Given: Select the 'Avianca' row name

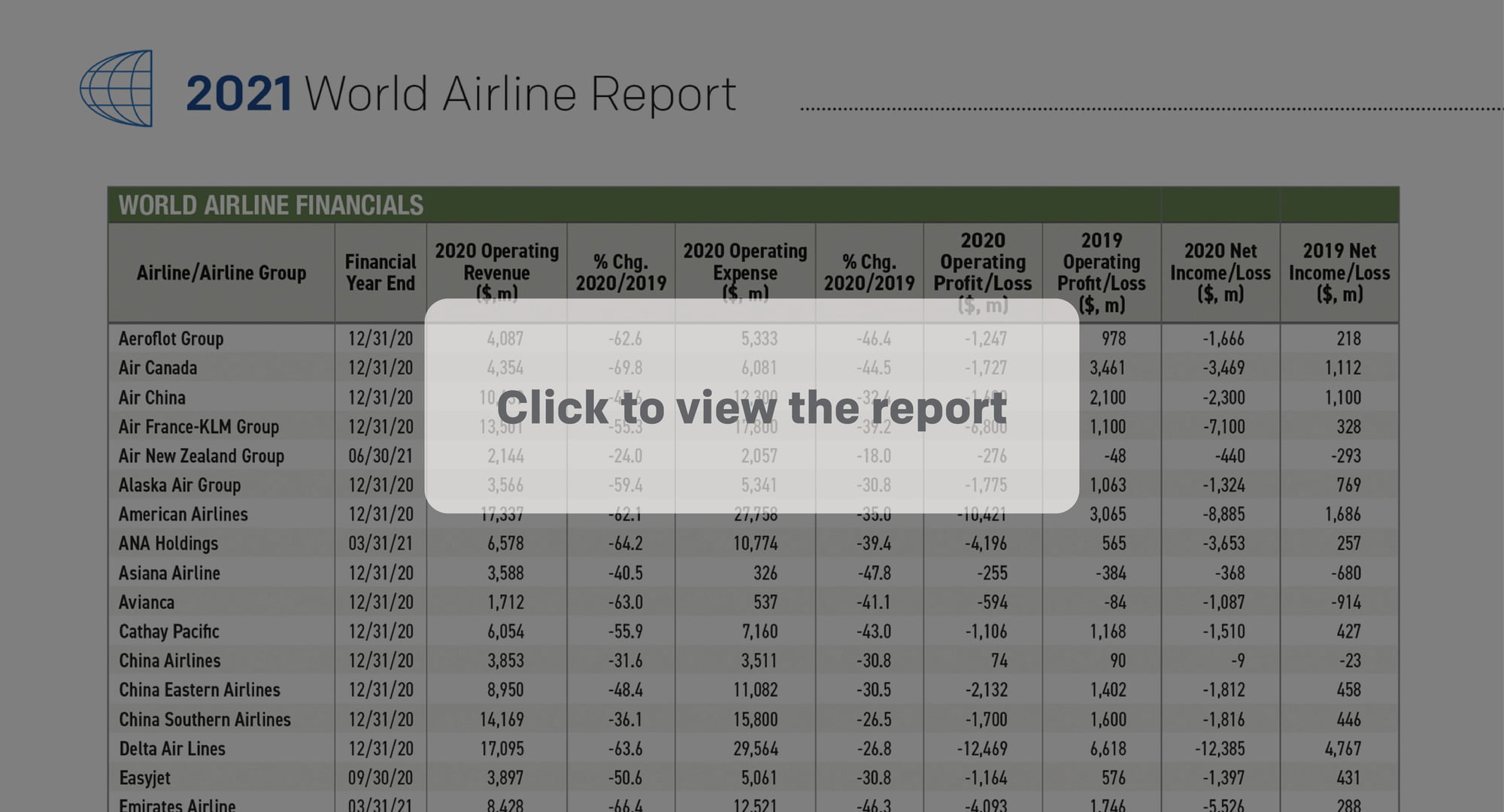Looking at the screenshot, I should click(146, 603).
